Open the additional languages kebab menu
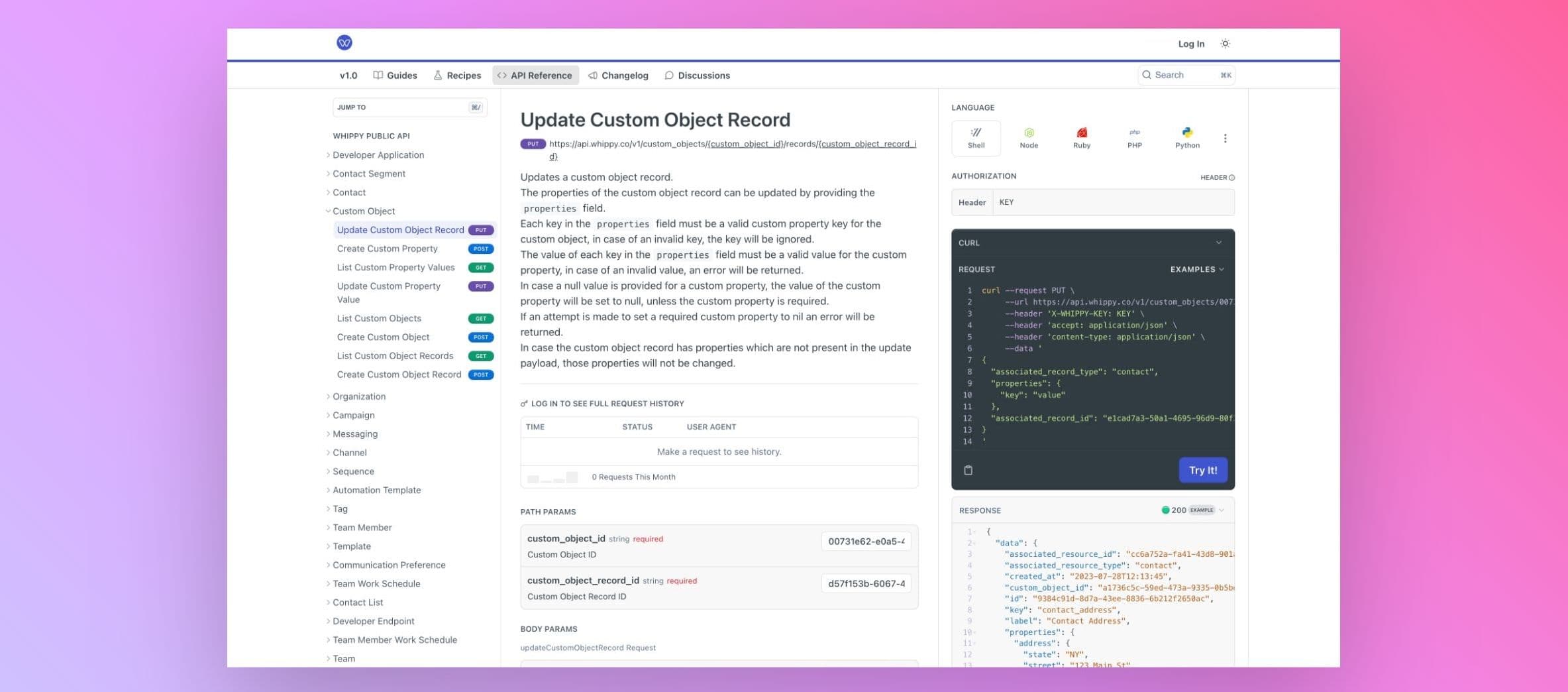Screen dimensions: 1568x692 [x=1225, y=138]
